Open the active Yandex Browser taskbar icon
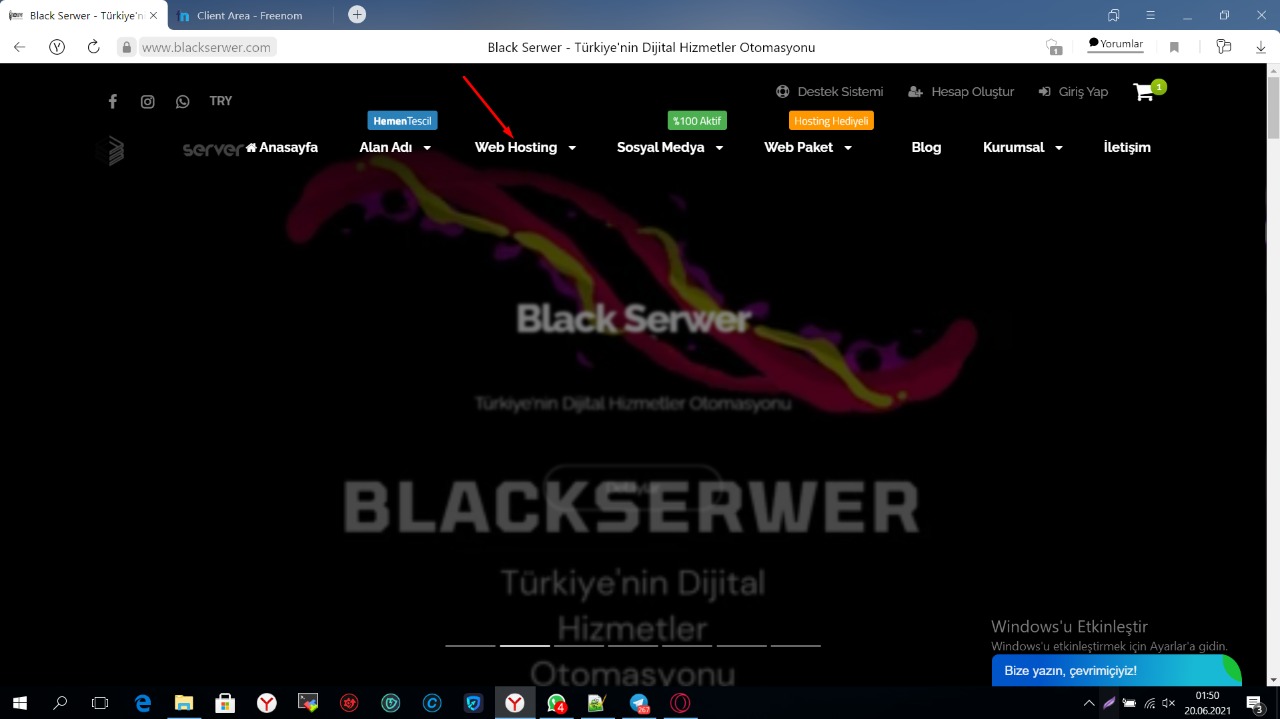The width and height of the screenshot is (1280, 719). (x=515, y=703)
